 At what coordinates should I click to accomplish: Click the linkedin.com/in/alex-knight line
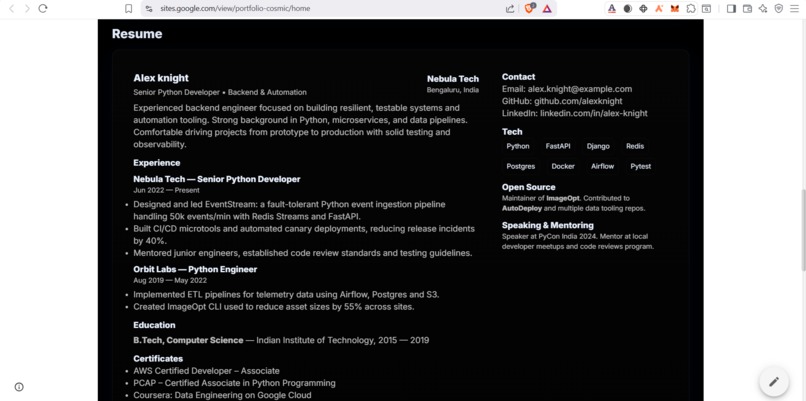tap(575, 113)
